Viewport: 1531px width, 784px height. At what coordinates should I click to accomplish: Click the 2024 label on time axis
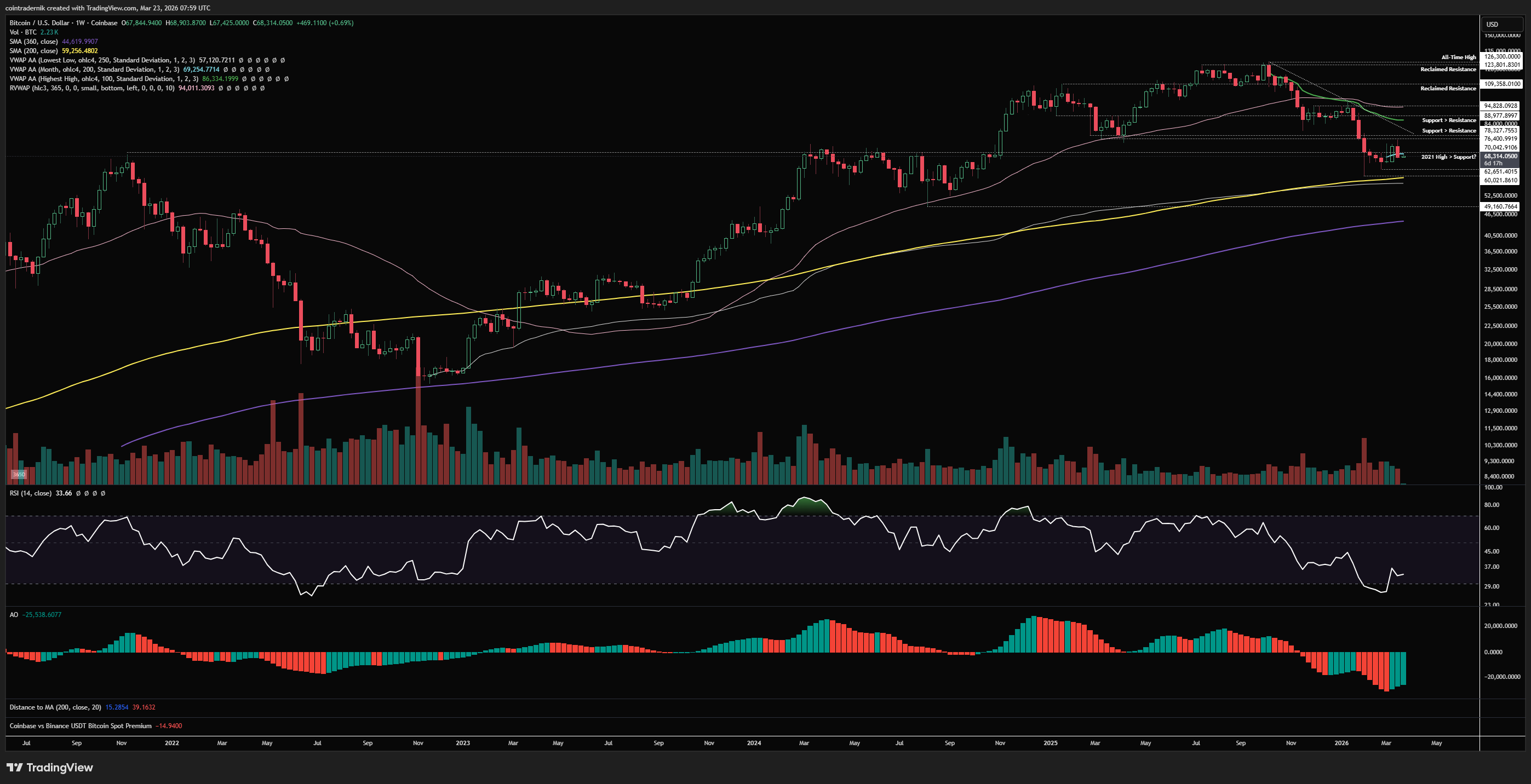click(x=754, y=742)
